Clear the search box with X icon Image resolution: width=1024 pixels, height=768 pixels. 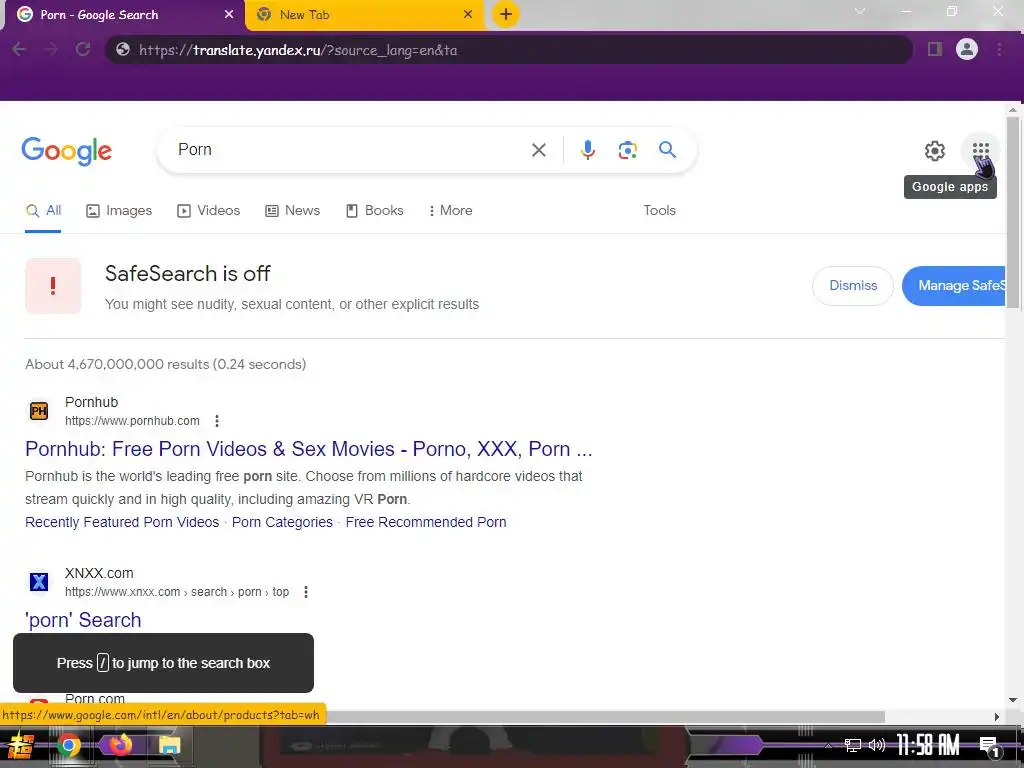coord(539,150)
